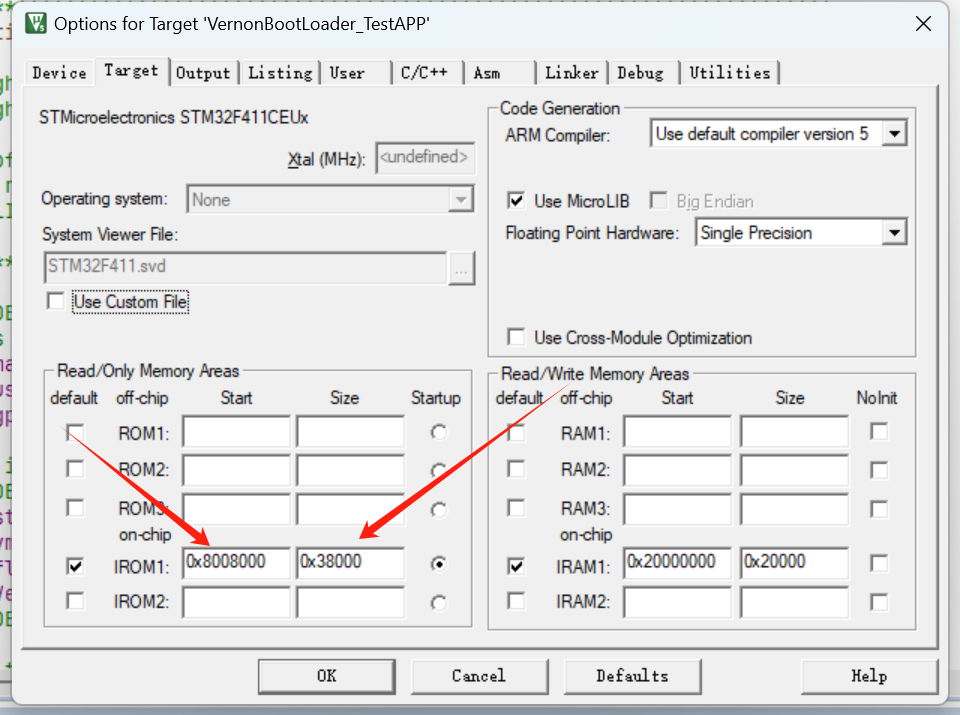Viewport: 960px width, 715px height.
Task: Click the Keil uVision icon in title bar
Action: [36, 23]
